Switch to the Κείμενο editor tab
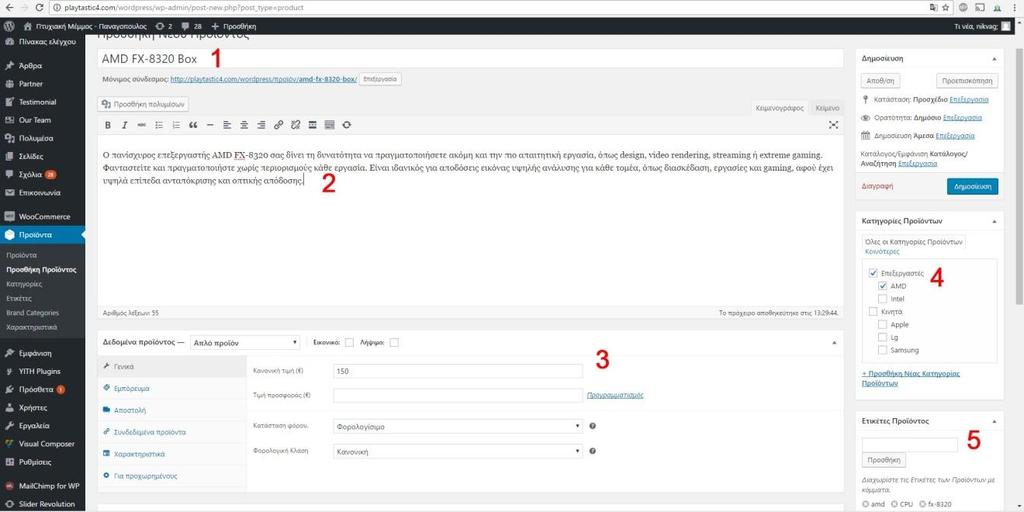The height and width of the screenshot is (512, 1024). (x=827, y=108)
